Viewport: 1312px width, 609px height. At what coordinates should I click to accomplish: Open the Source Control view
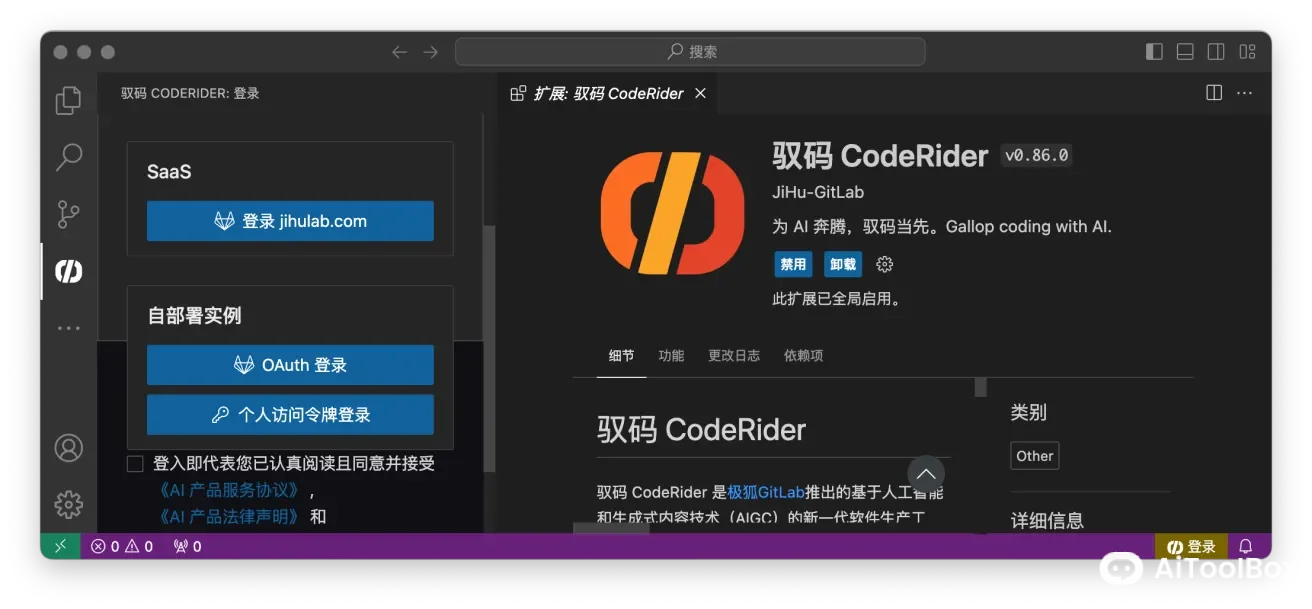(68, 214)
